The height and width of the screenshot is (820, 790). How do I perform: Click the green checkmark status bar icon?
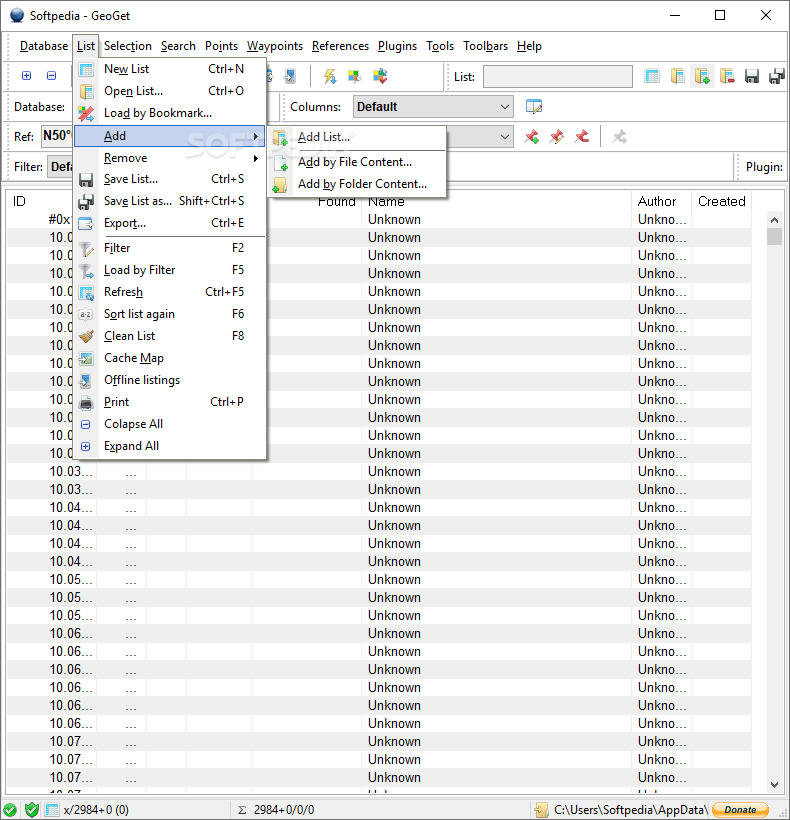(x=10, y=810)
